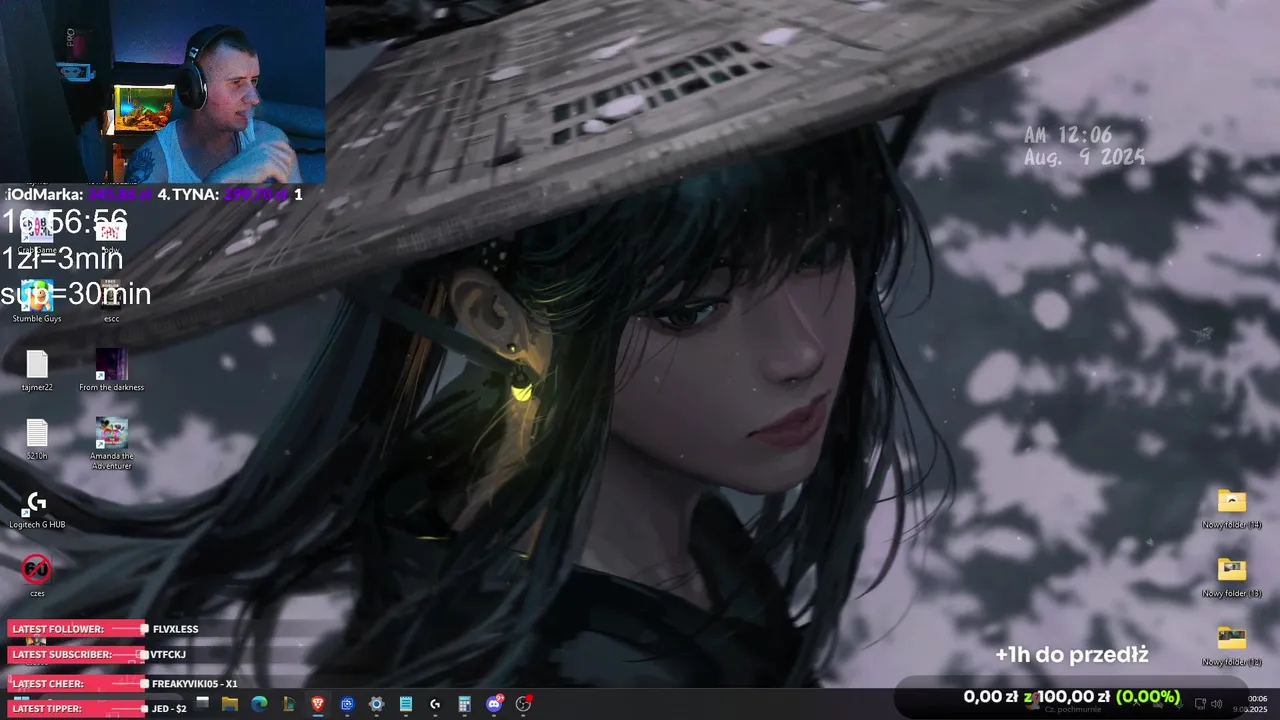Click the donation goal 100,00 zł text

pos(1073,696)
